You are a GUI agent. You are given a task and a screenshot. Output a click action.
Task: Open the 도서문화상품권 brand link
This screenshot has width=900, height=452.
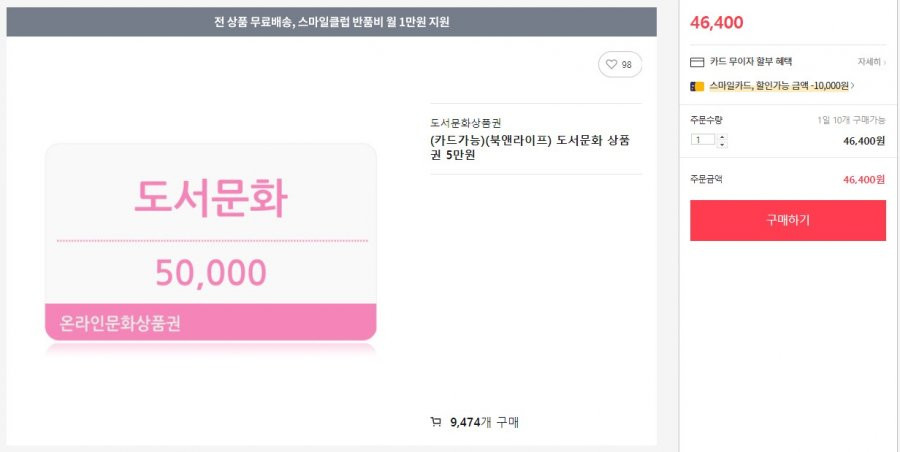(465, 123)
